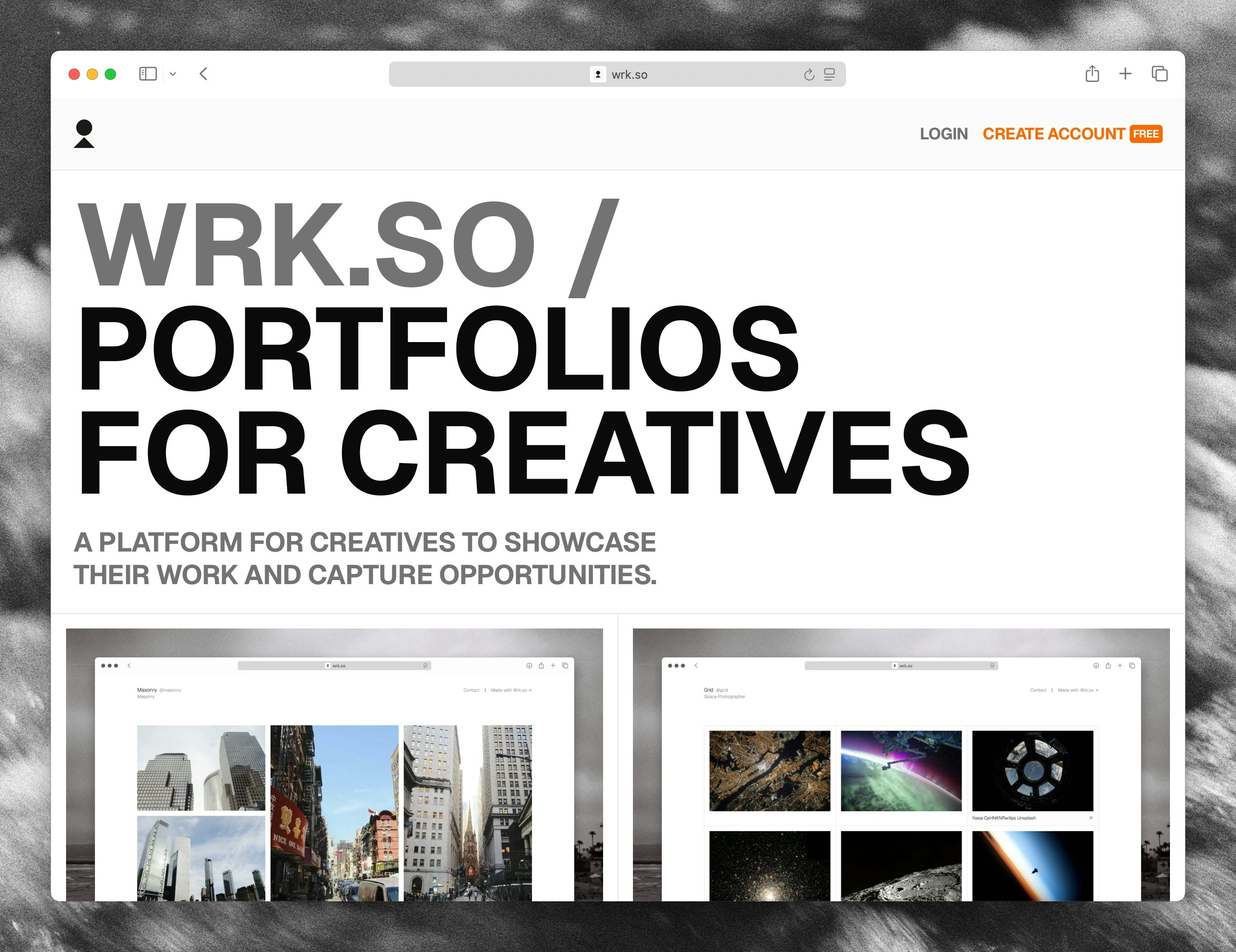The width and height of the screenshot is (1236, 952).
Task: Click the site favicon in address bar
Action: click(x=598, y=74)
